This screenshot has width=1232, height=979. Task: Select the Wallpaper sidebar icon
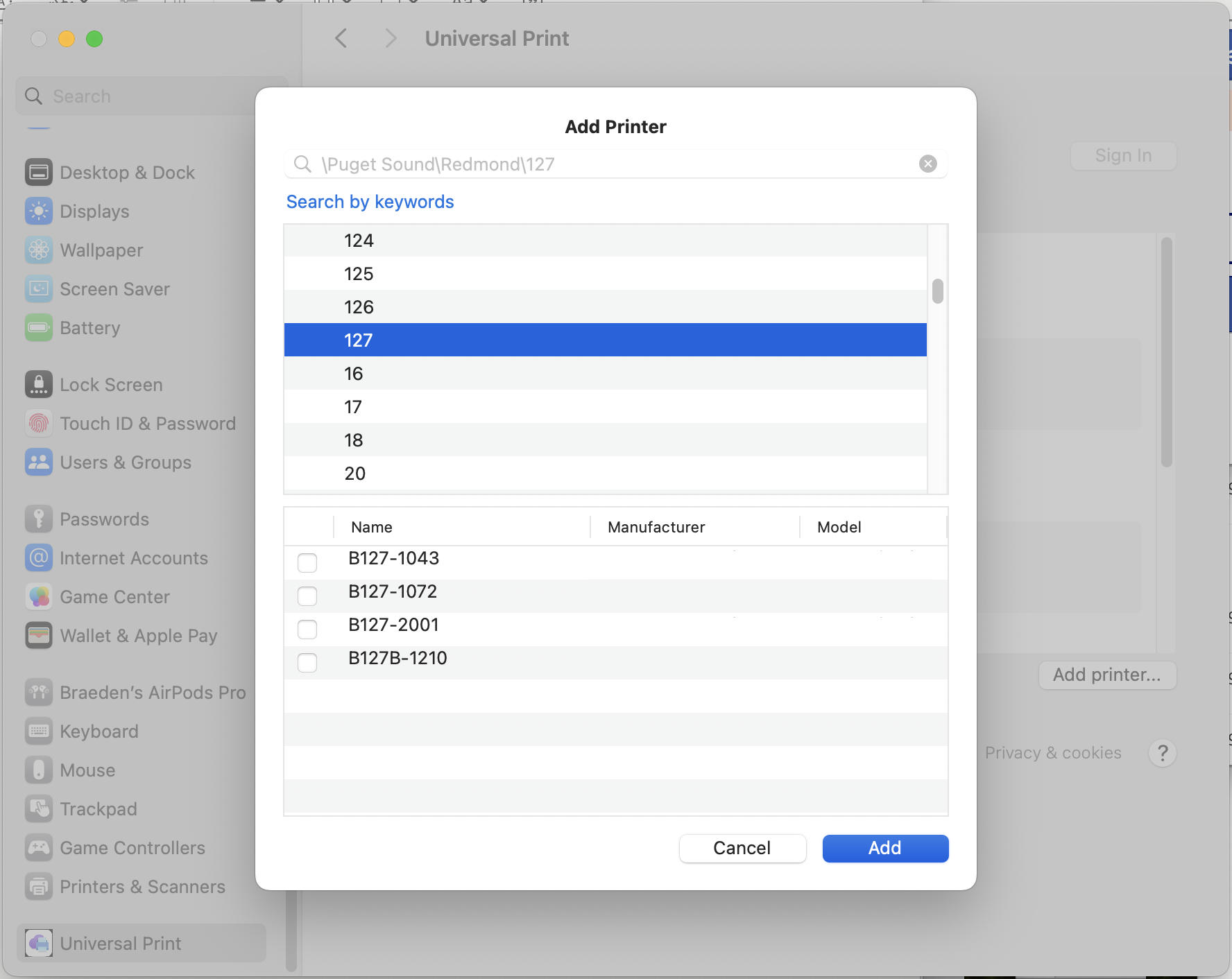coord(39,250)
